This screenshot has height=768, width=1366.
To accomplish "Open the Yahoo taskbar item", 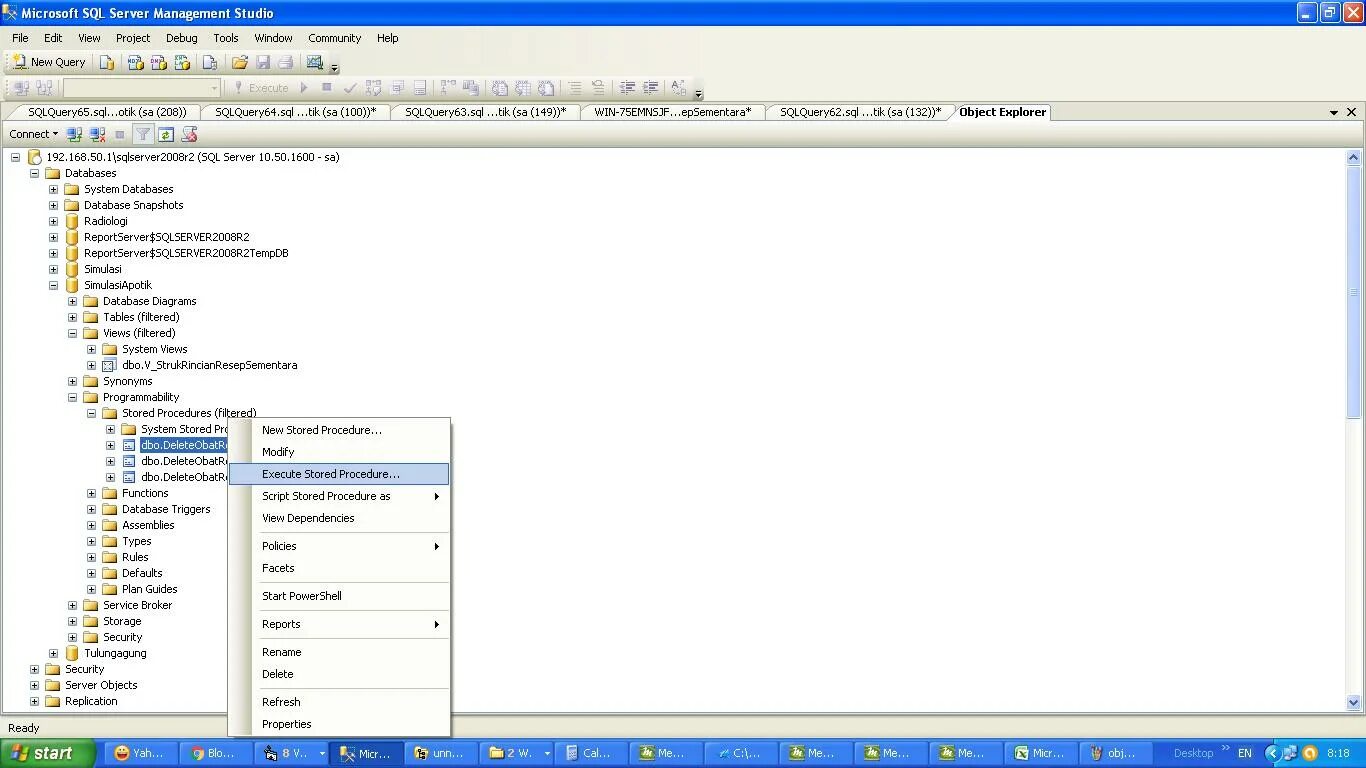I will pyautogui.click(x=141, y=753).
